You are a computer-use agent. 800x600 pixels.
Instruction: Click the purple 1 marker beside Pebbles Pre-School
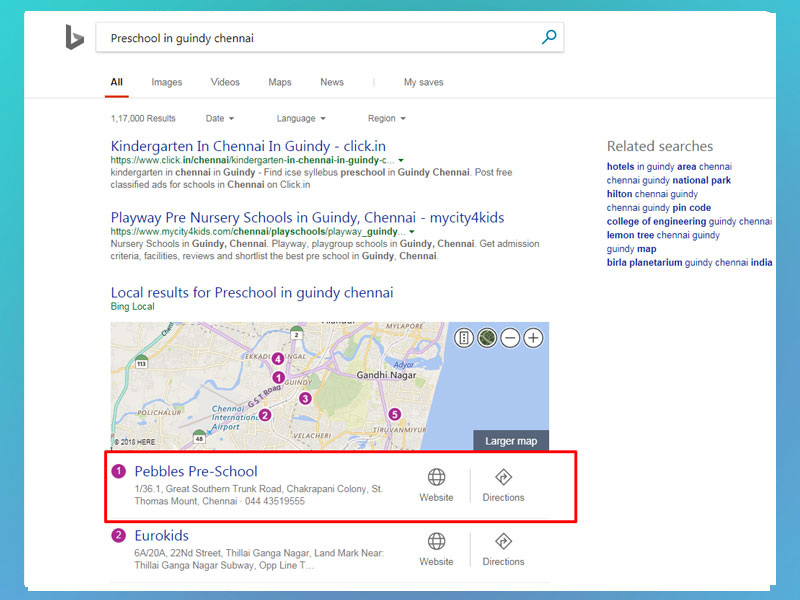tap(118, 471)
